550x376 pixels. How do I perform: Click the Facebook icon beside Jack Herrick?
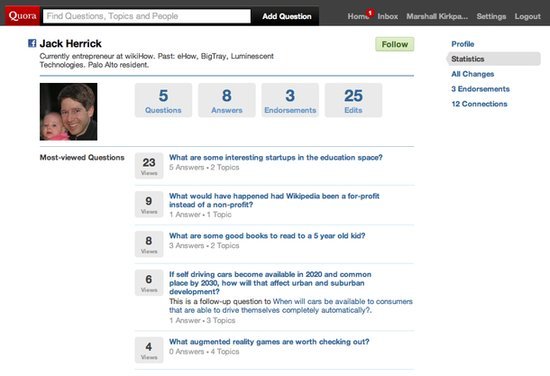point(32,43)
